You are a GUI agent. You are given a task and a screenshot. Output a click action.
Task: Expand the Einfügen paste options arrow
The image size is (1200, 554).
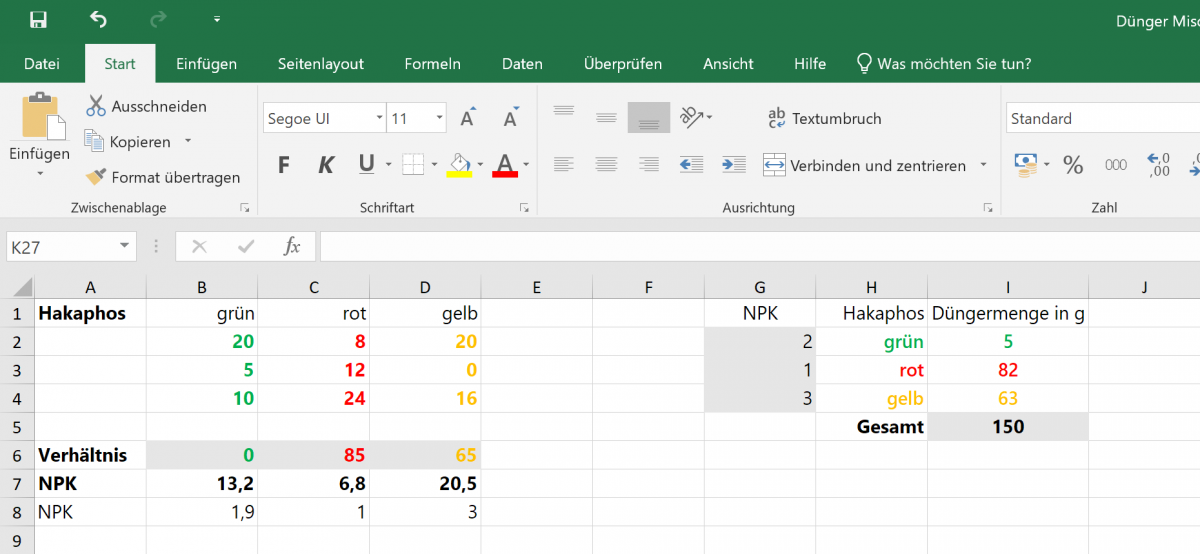click(40, 173)
